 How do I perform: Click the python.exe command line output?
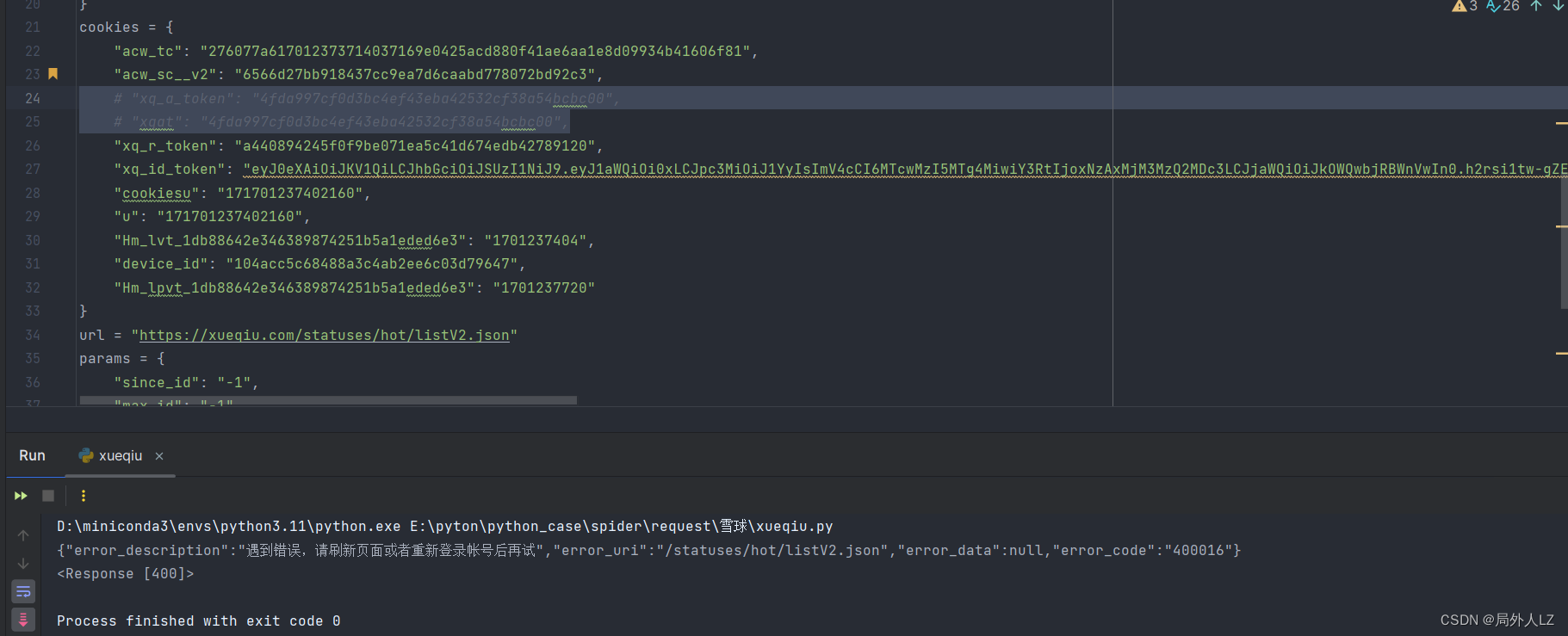point(444,526)
